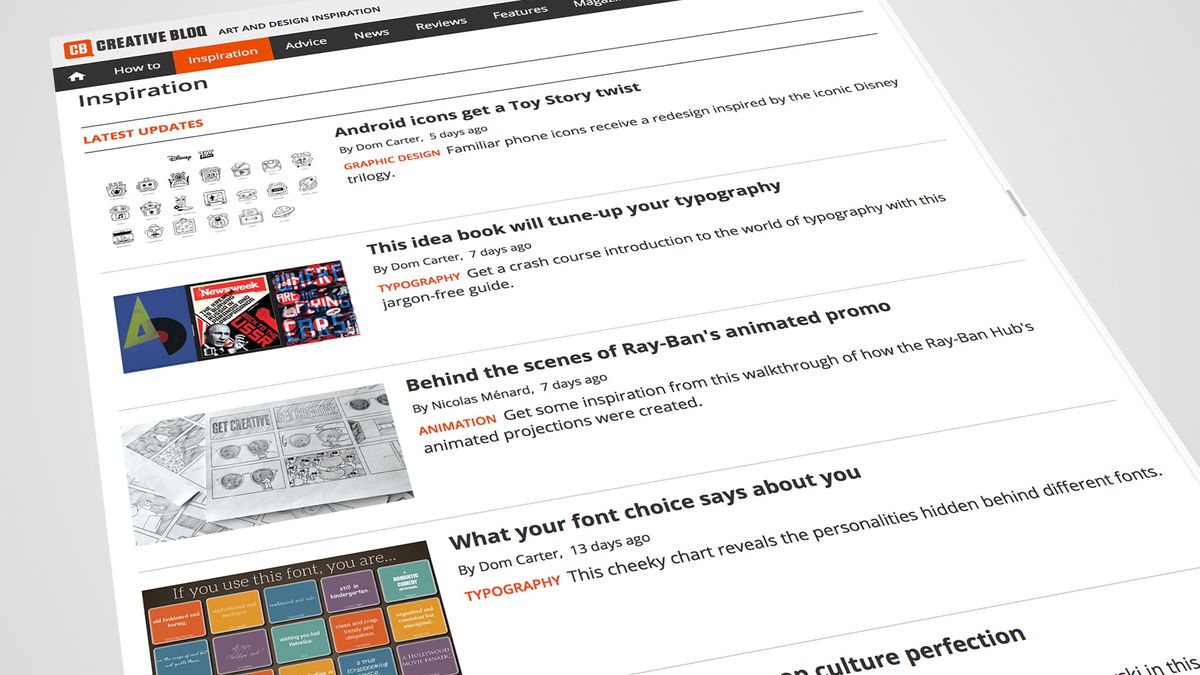Open the 'Features' section

pos(519,12)
